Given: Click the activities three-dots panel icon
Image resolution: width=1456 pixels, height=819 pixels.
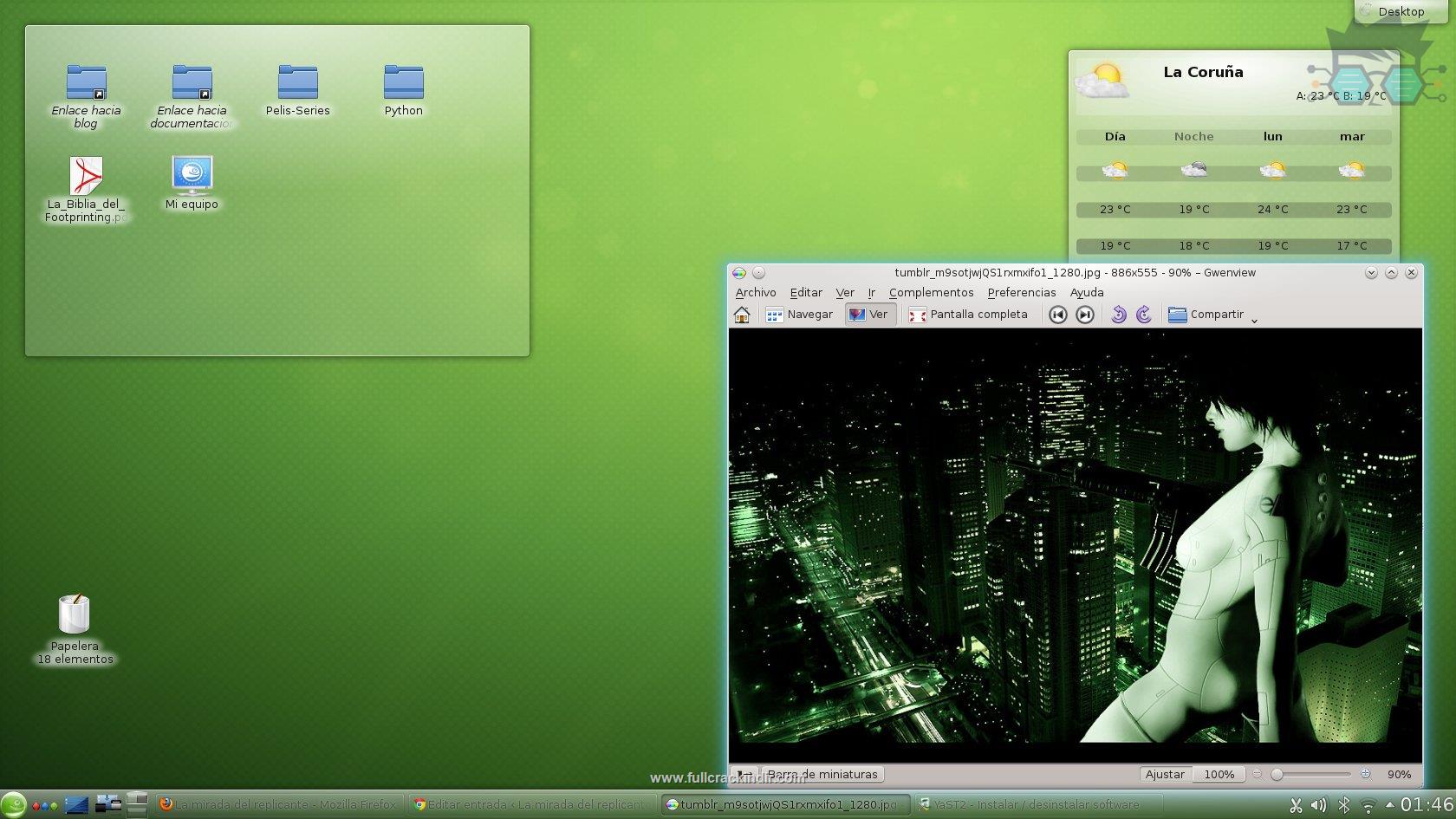Looking at the screenshot, I should 43,805.
